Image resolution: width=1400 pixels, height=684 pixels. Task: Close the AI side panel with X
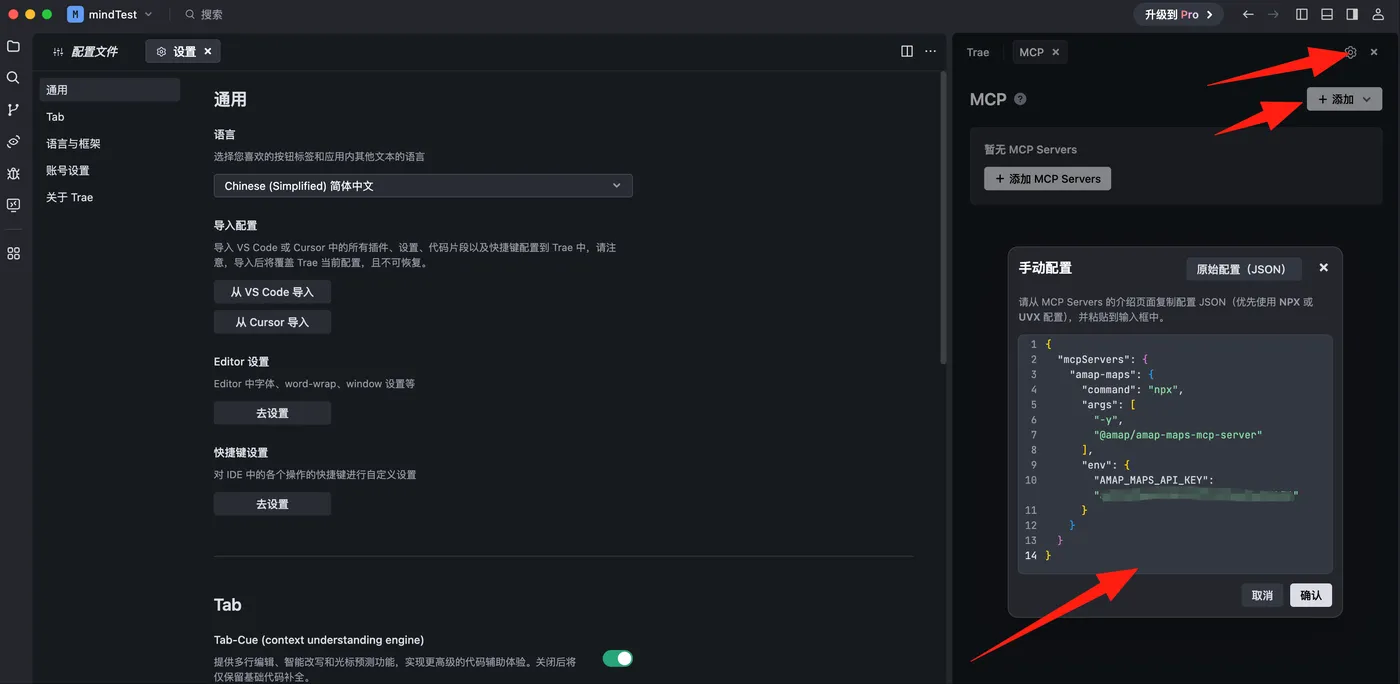(1374, 52)
